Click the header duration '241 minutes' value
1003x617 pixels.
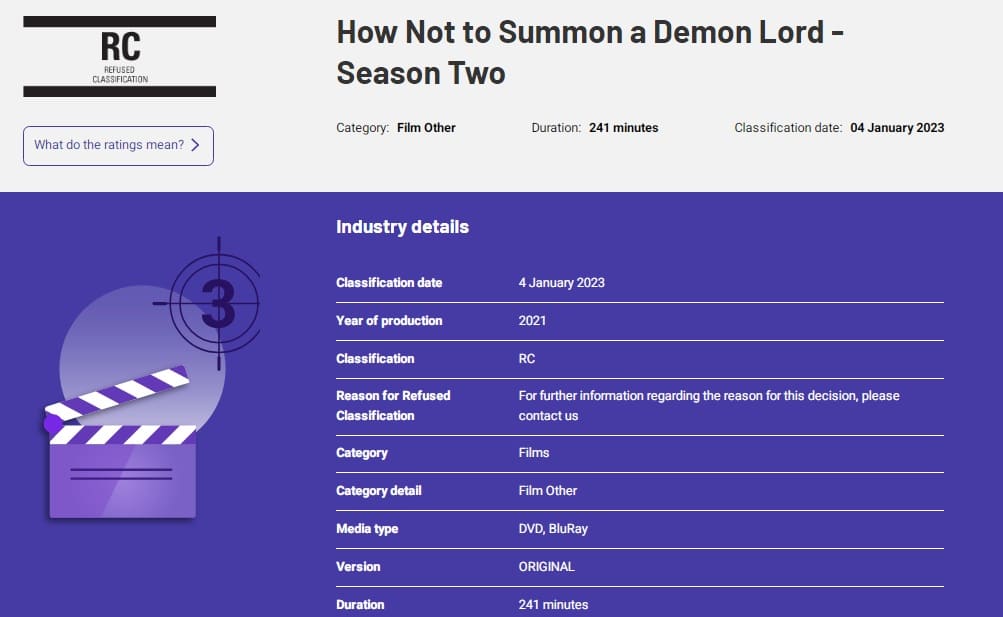click(623, 128)
